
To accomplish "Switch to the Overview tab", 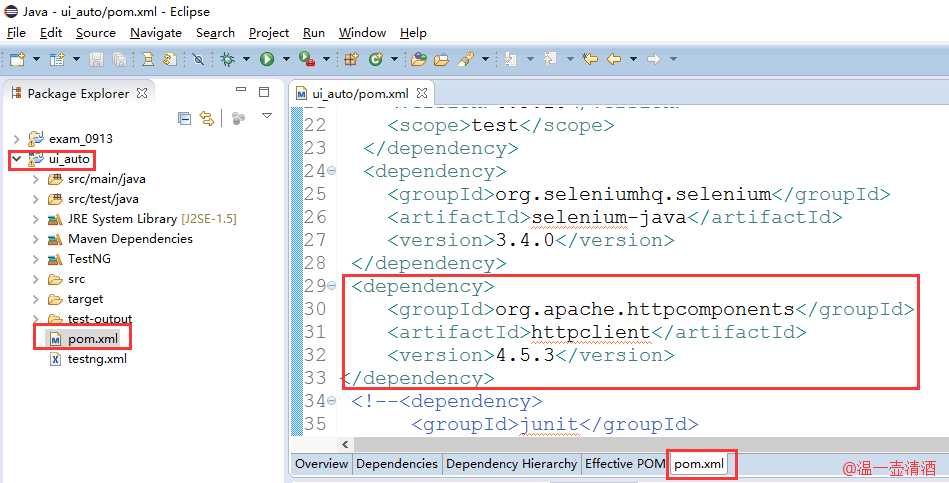I will pyautogui.click(x=321, y=464).
